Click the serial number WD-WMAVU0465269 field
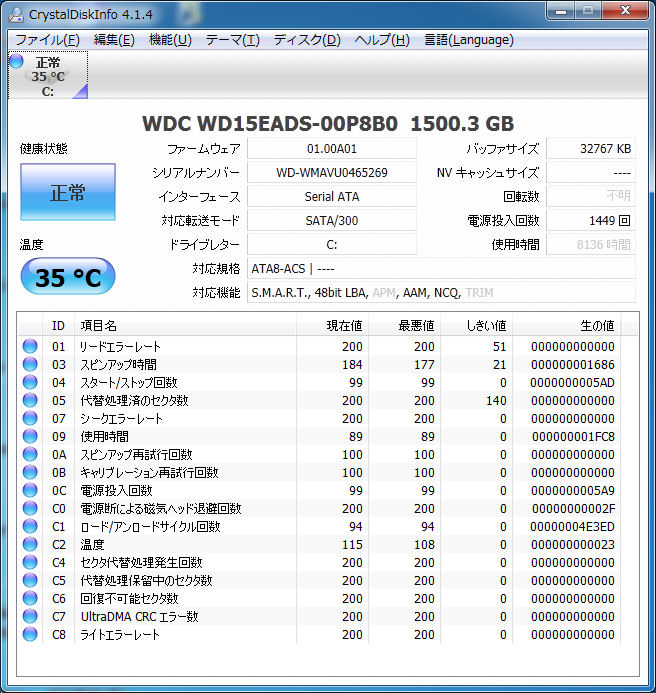 (x=332, y=172)
